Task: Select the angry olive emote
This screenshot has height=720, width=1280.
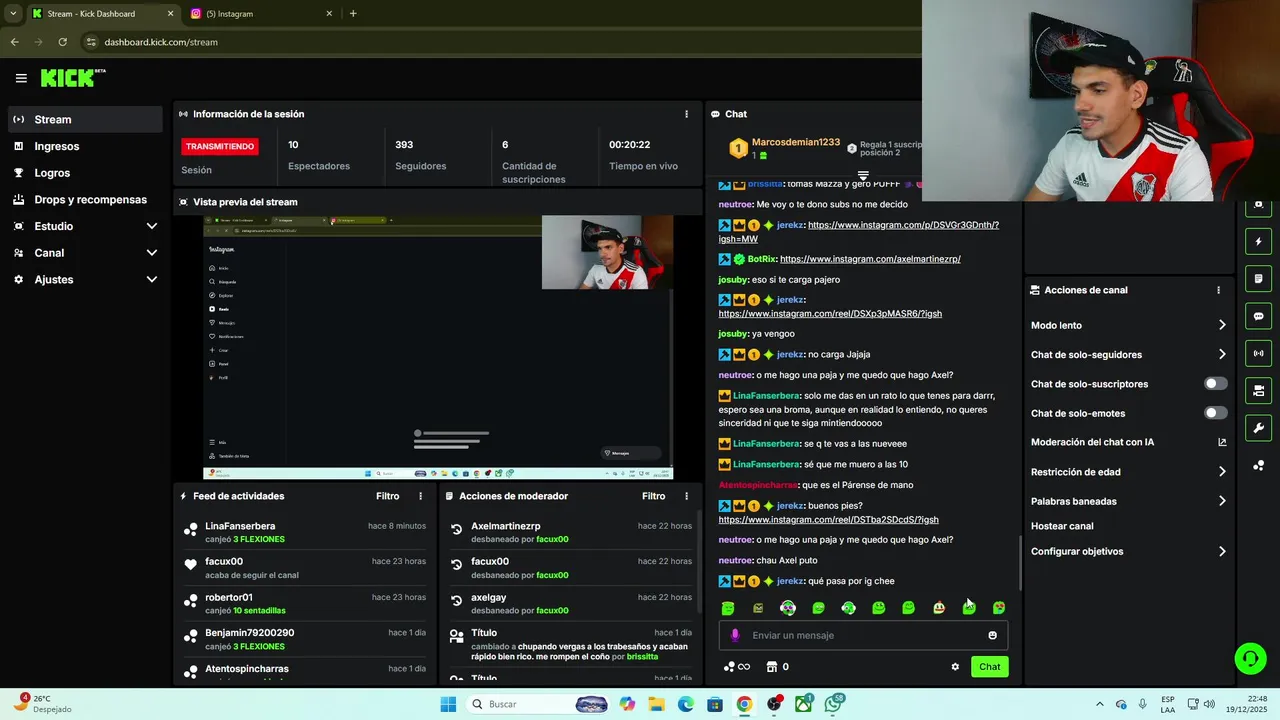Action: click(758, 608)
